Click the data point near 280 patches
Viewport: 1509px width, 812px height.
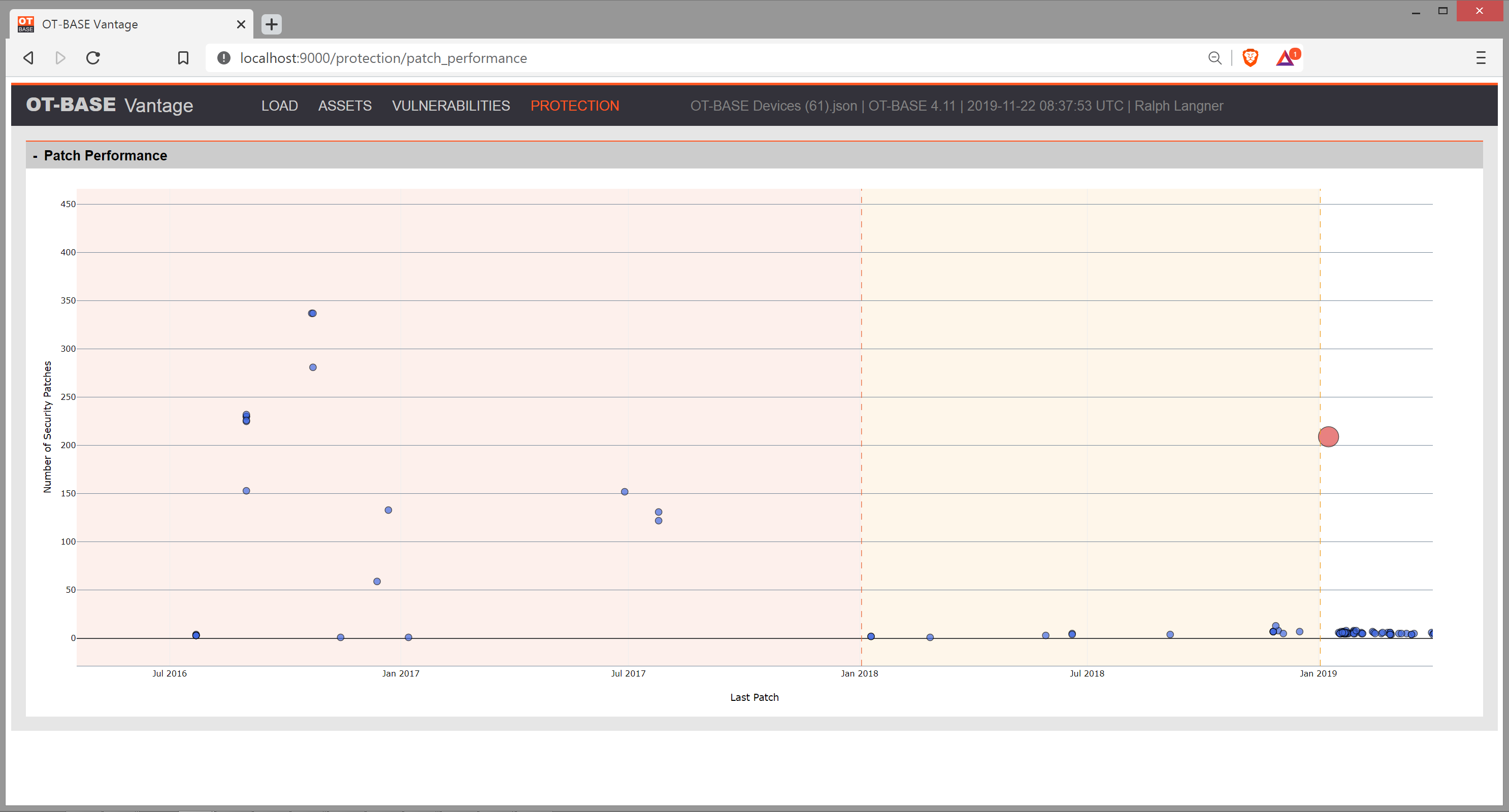pos(313,367)
